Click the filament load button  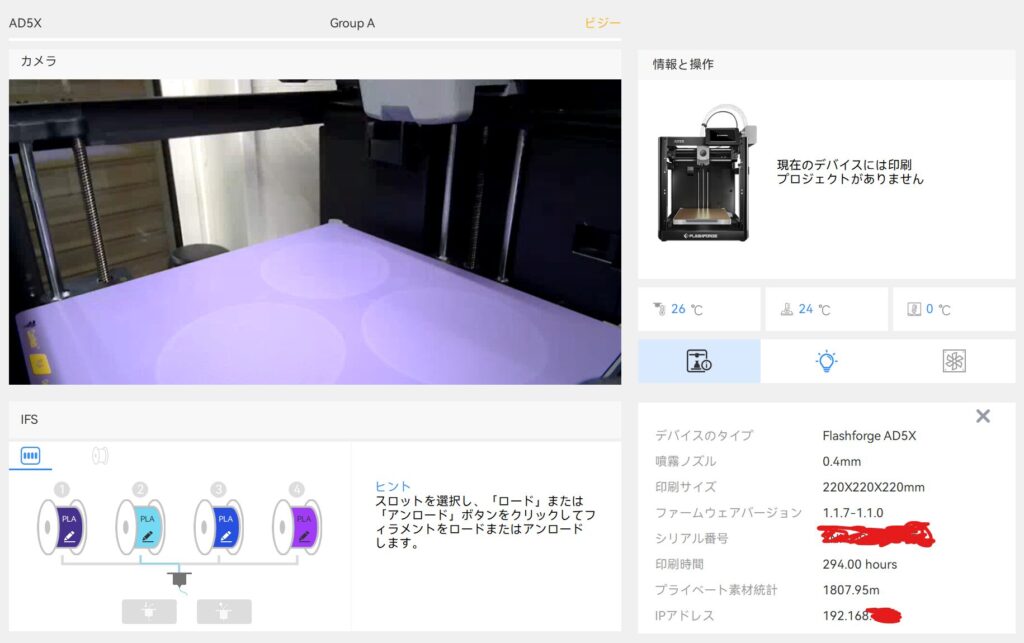149,611
